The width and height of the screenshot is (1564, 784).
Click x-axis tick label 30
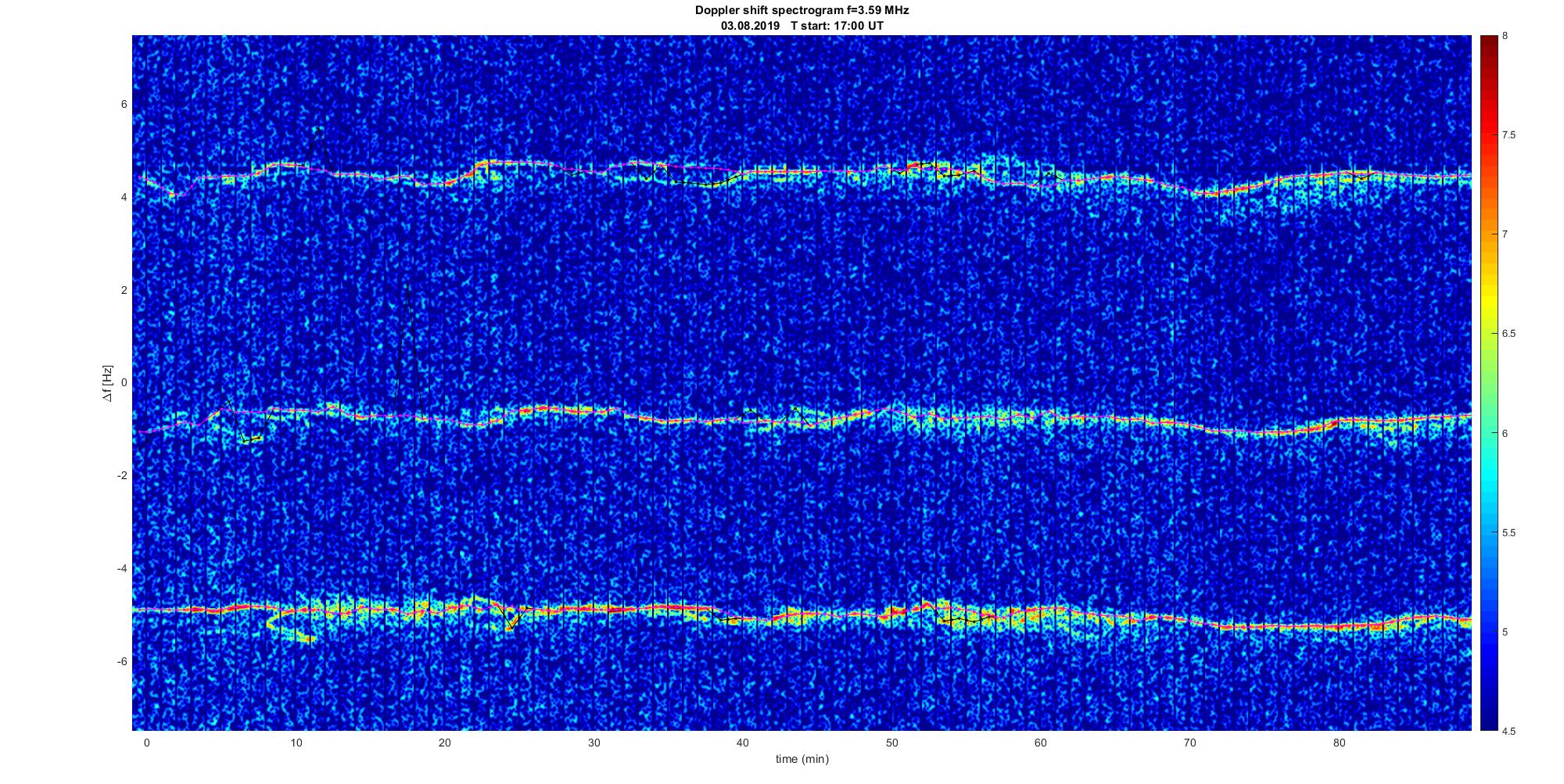pos(594,743)
